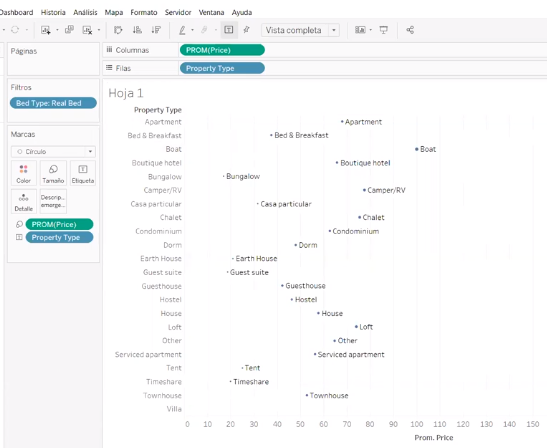The height and width of the screenshot is (448, 547).
Task: Open the Color marks card
Action: coord(23,174)
